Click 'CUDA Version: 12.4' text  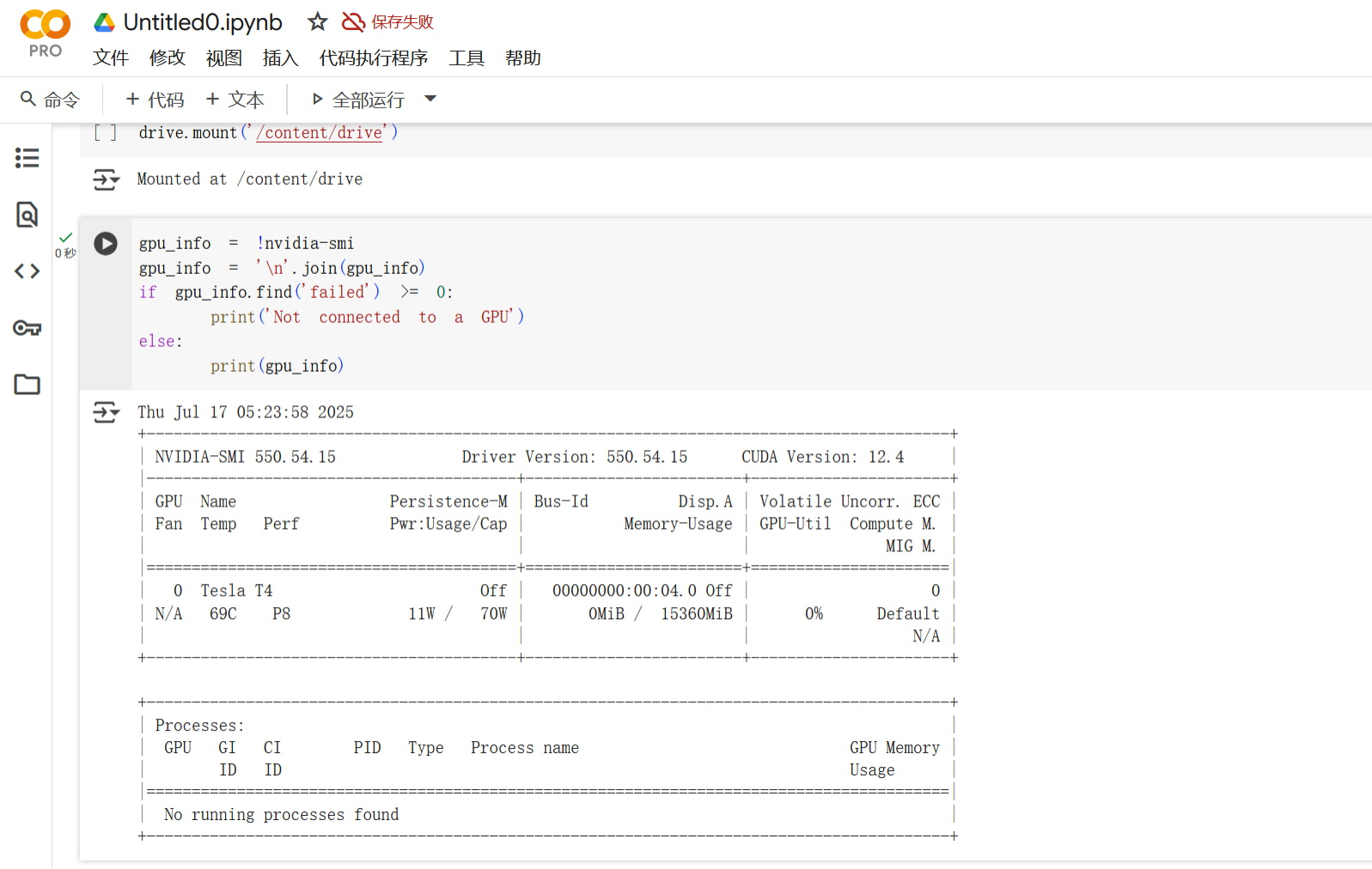pos(823,458)
